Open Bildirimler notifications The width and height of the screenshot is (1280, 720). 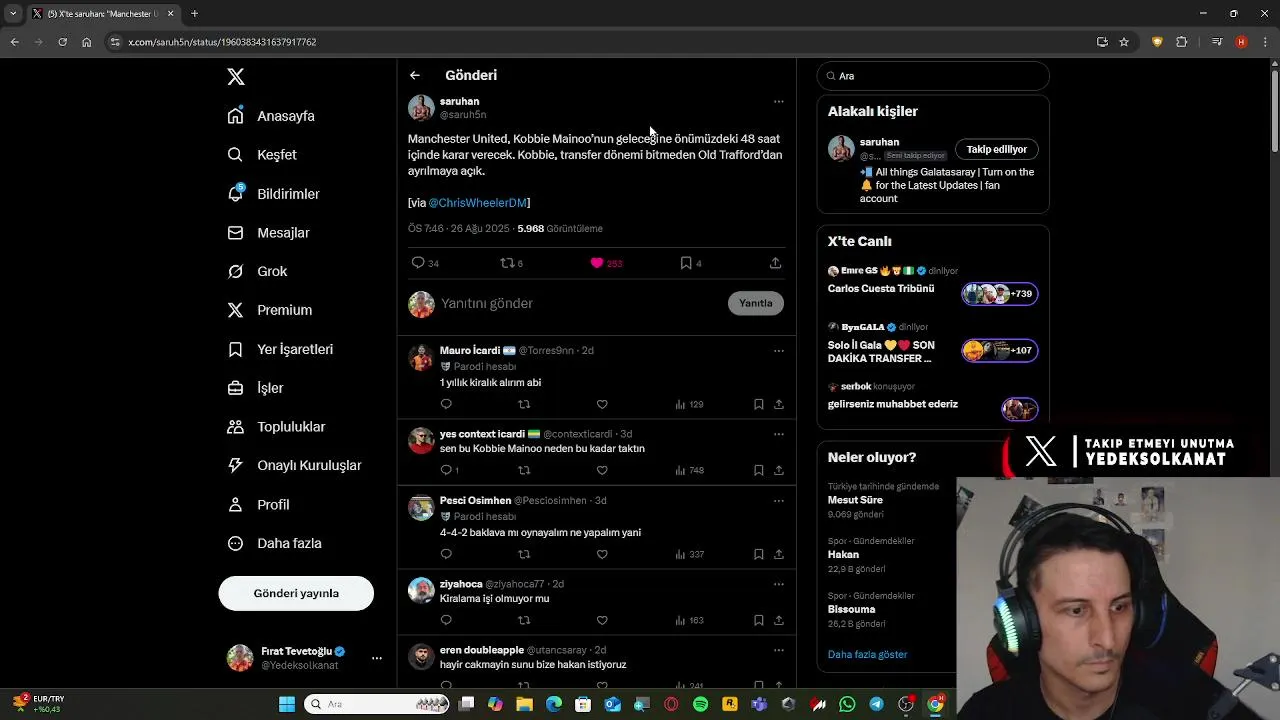click(x=273, y=194)
